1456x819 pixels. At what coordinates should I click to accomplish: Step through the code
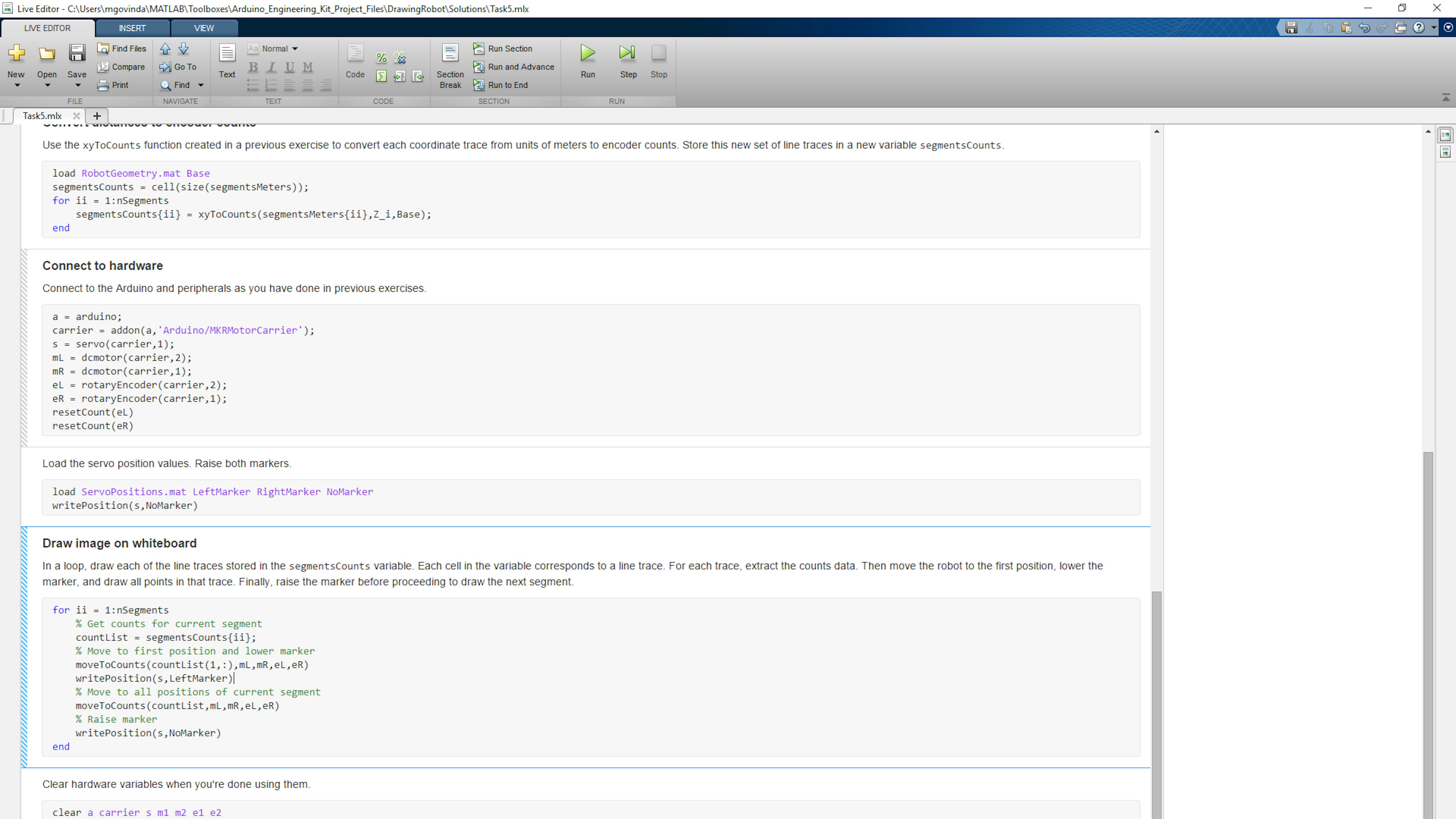pyautogui.click(x=629, y=61)
